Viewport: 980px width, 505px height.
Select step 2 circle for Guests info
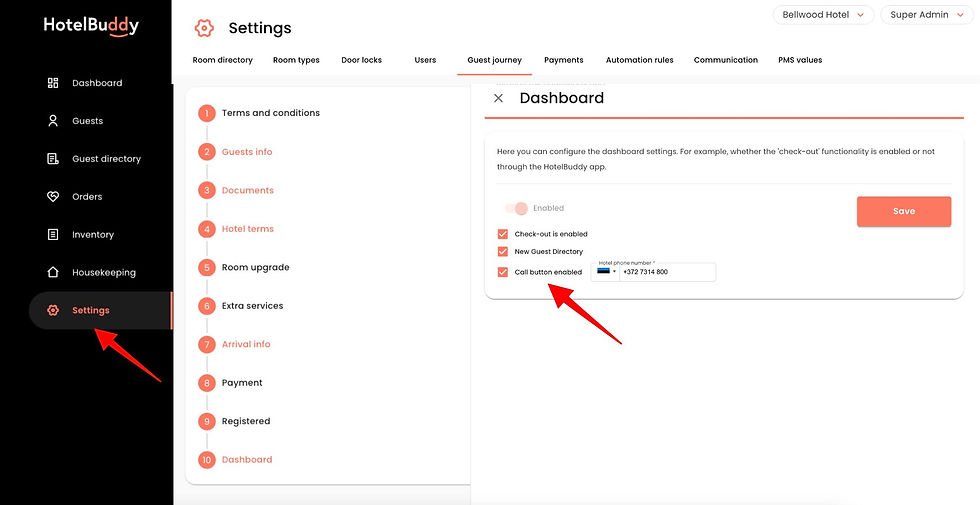coord(207,152)
